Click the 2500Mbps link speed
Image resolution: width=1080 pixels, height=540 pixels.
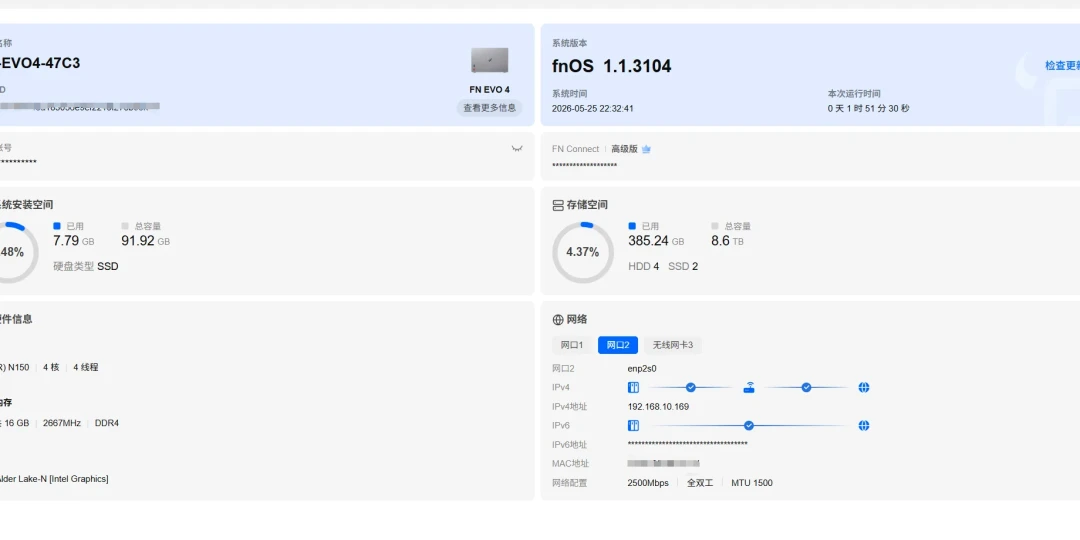(x=648, y=483)
